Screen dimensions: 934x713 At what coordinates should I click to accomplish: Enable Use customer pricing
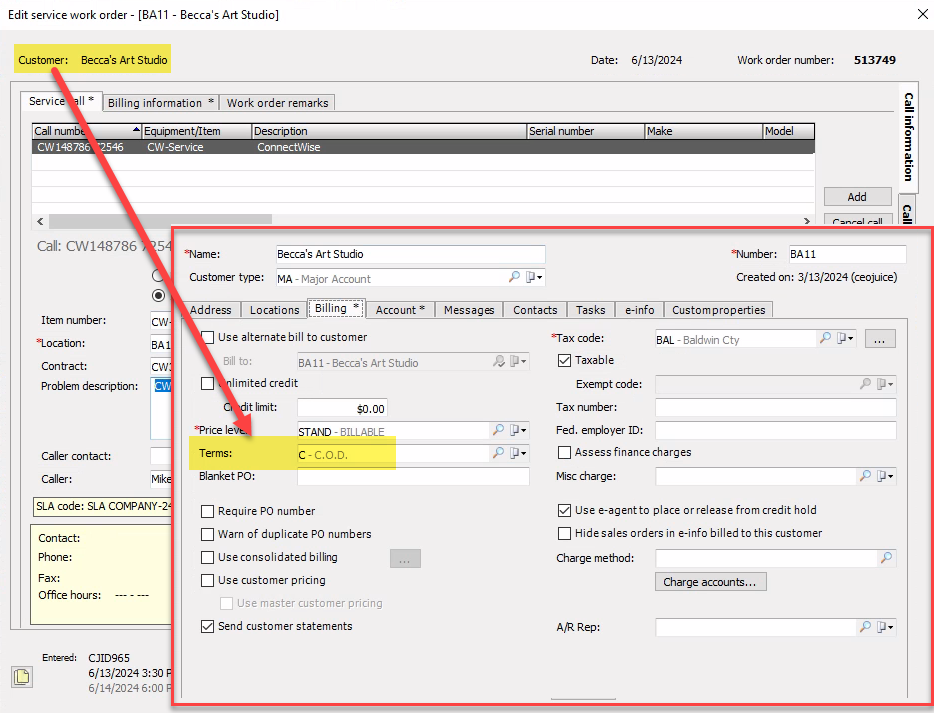207,580
